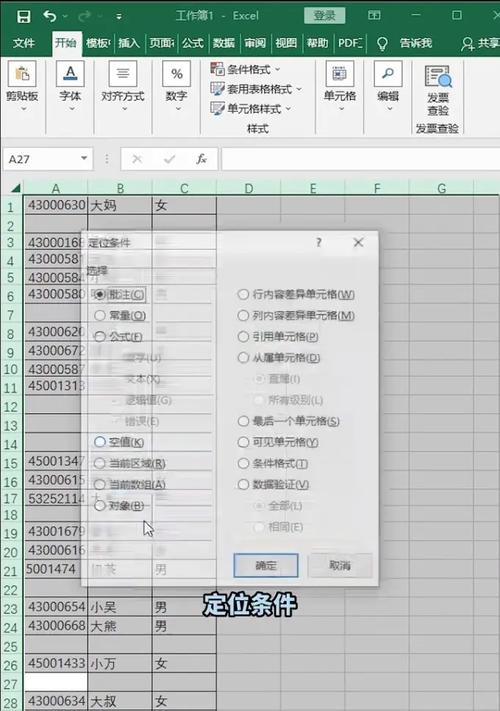This screenshot has width=500, height=711.
Task: Click cell containing 大叔
Action: (120, 701)
